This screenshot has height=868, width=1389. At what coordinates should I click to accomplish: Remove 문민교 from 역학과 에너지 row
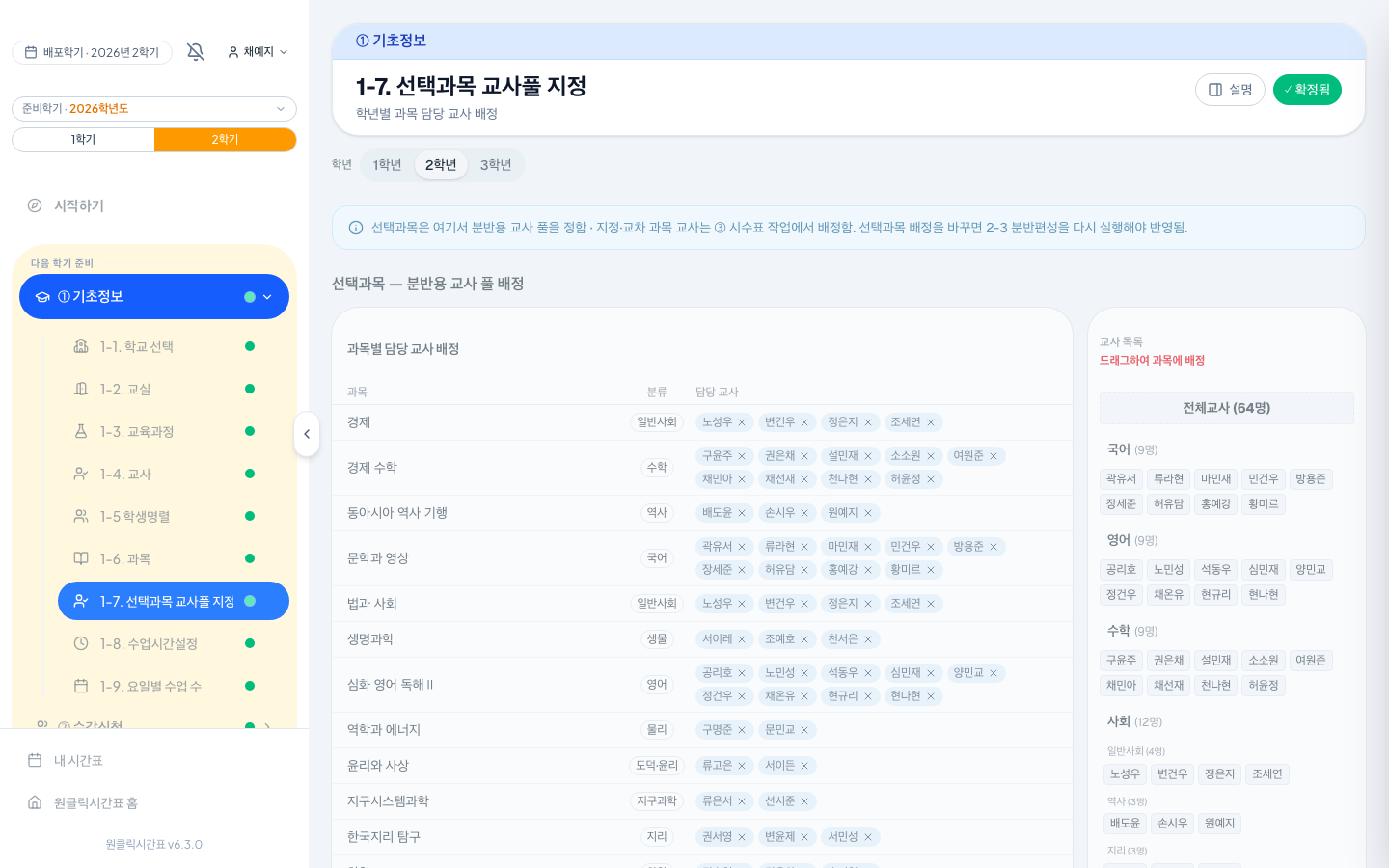pyautogui.click(x=804, y=730)
